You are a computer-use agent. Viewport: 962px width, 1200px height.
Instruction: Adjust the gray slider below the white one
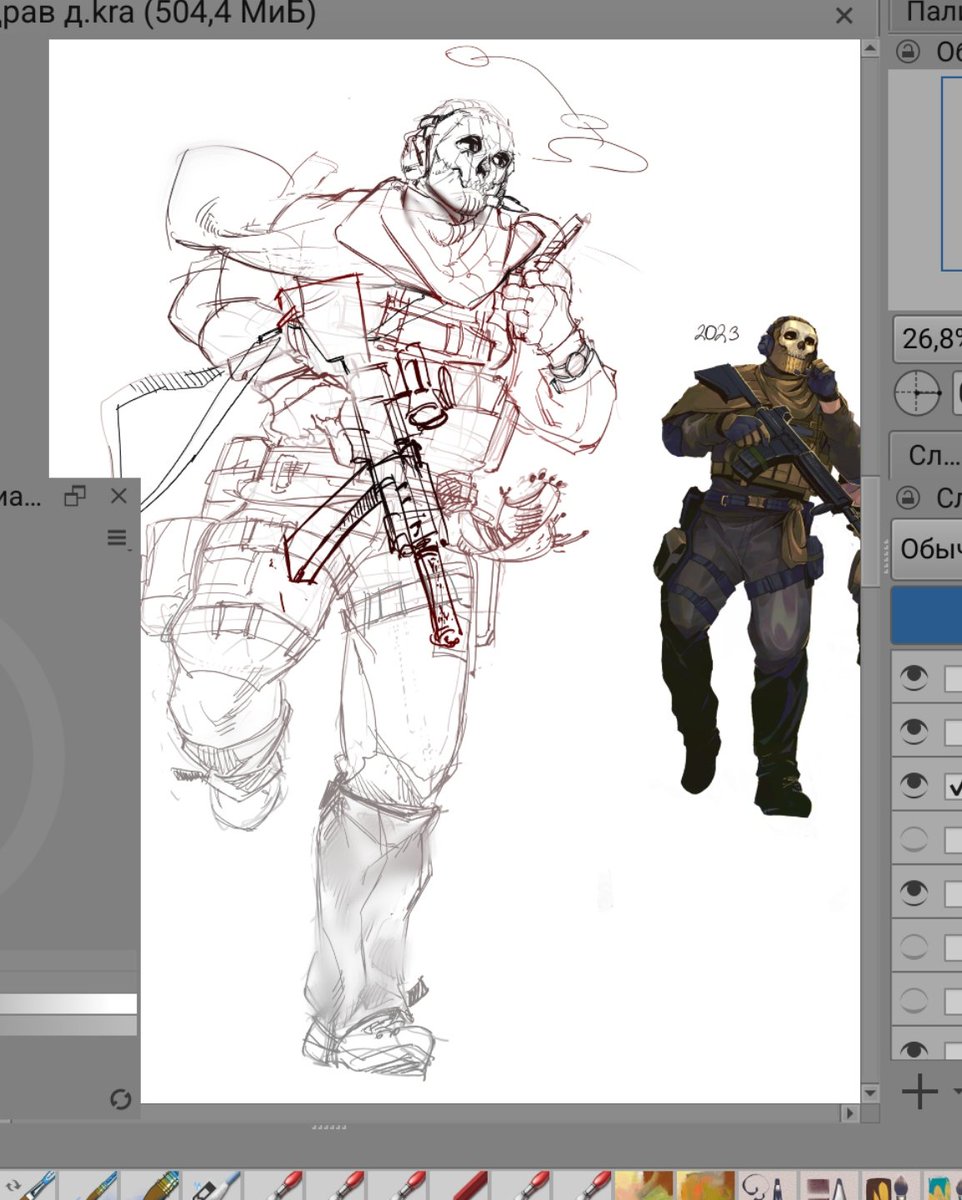(68, 1026)
